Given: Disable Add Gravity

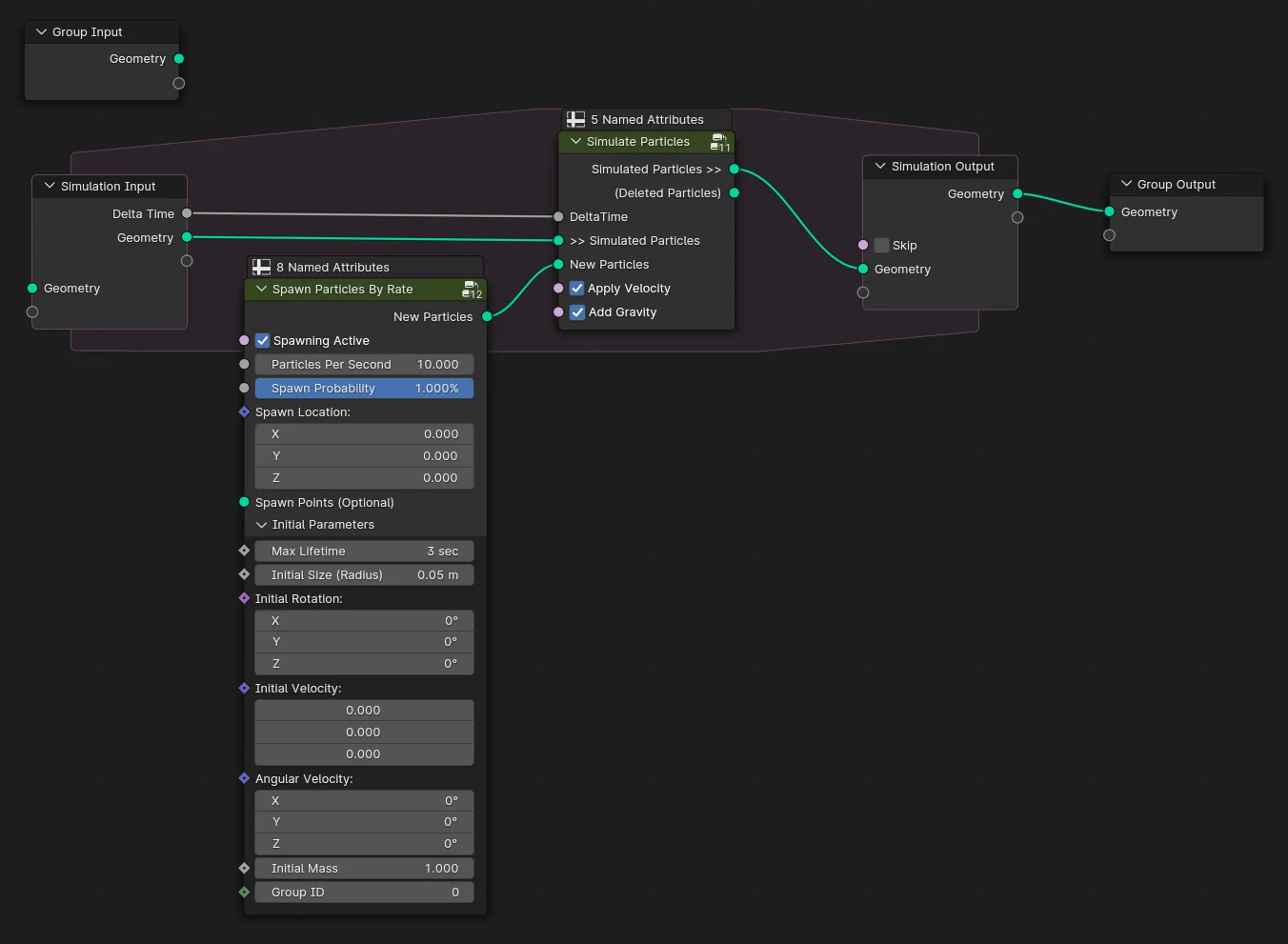Looking at the screenshot, I should [x=576, y=311].
